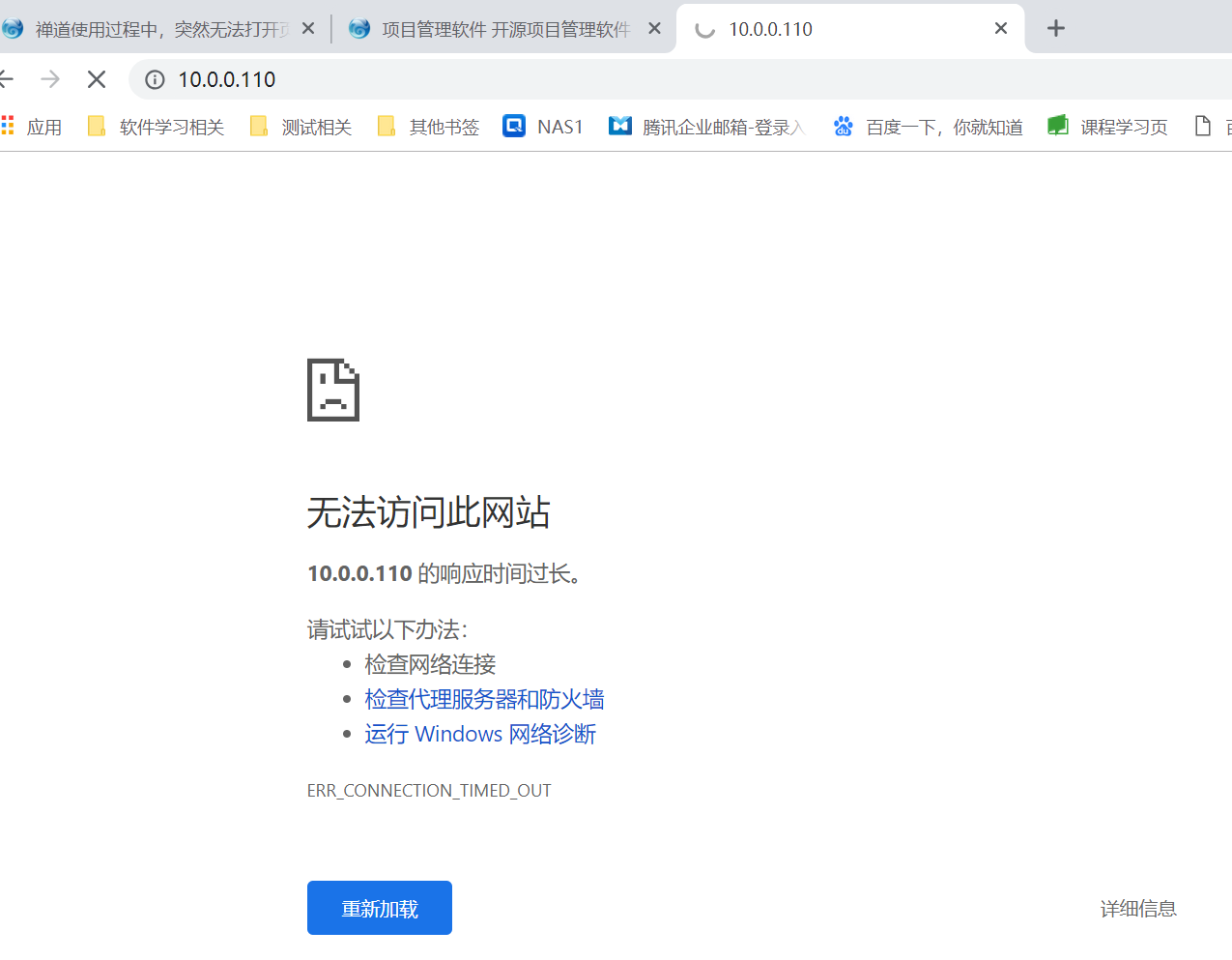Viewport: 1232px width, 960px height.
Task: Open the 应用 apps shortcut
Action: [31, 127]
